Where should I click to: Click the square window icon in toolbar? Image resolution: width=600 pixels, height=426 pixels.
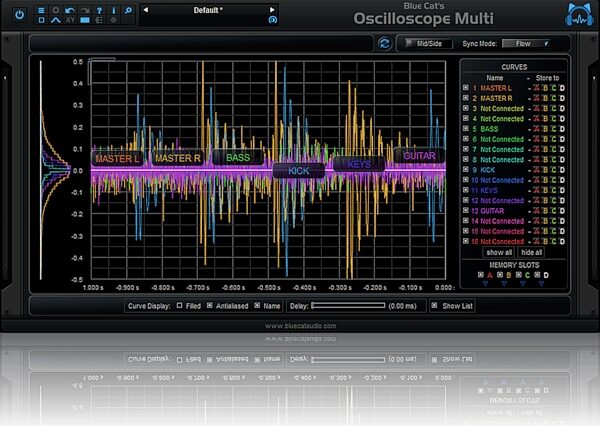point(41,20)
